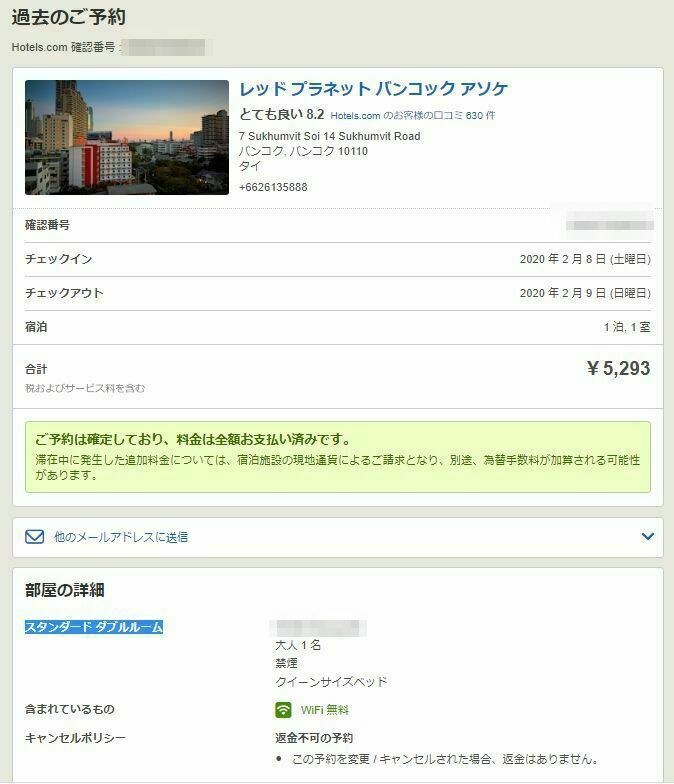Click the 含まれているもの label

(70, 709)
